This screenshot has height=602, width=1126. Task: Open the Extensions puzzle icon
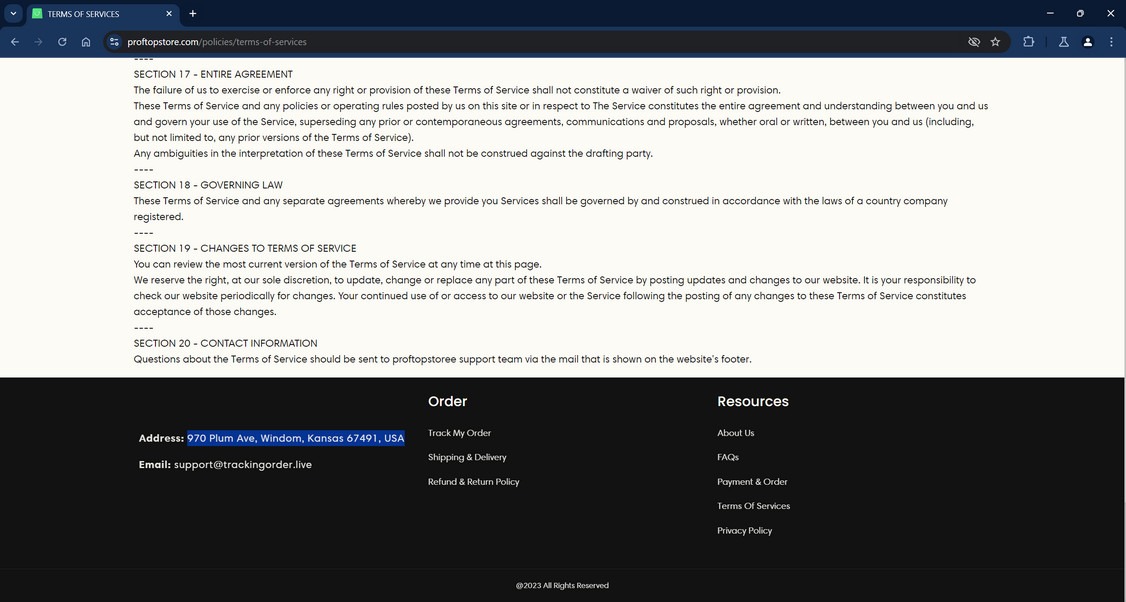1028,42
